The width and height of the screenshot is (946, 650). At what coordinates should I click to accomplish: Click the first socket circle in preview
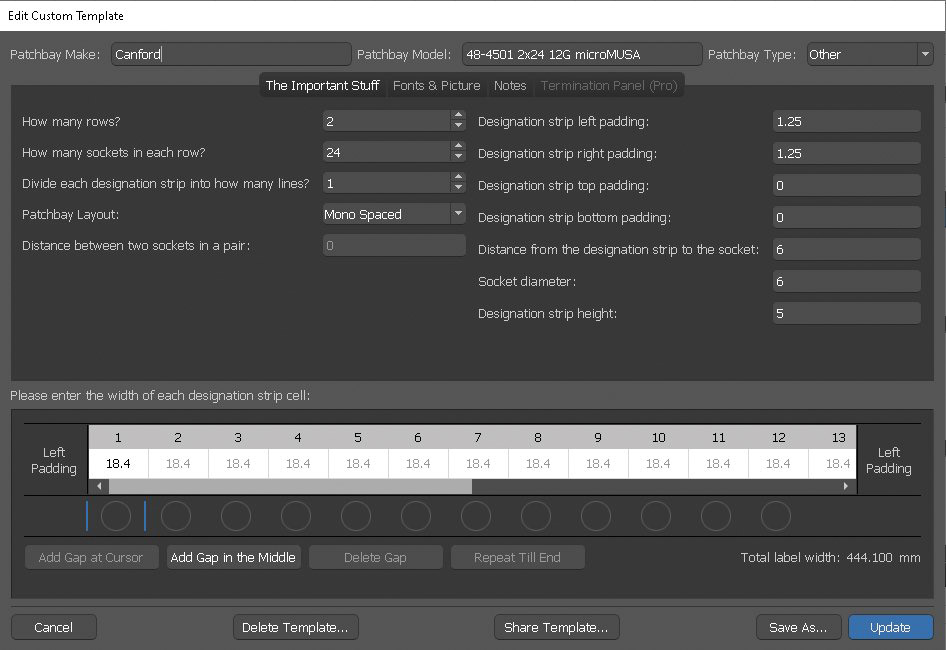click(x=116, y=516)
